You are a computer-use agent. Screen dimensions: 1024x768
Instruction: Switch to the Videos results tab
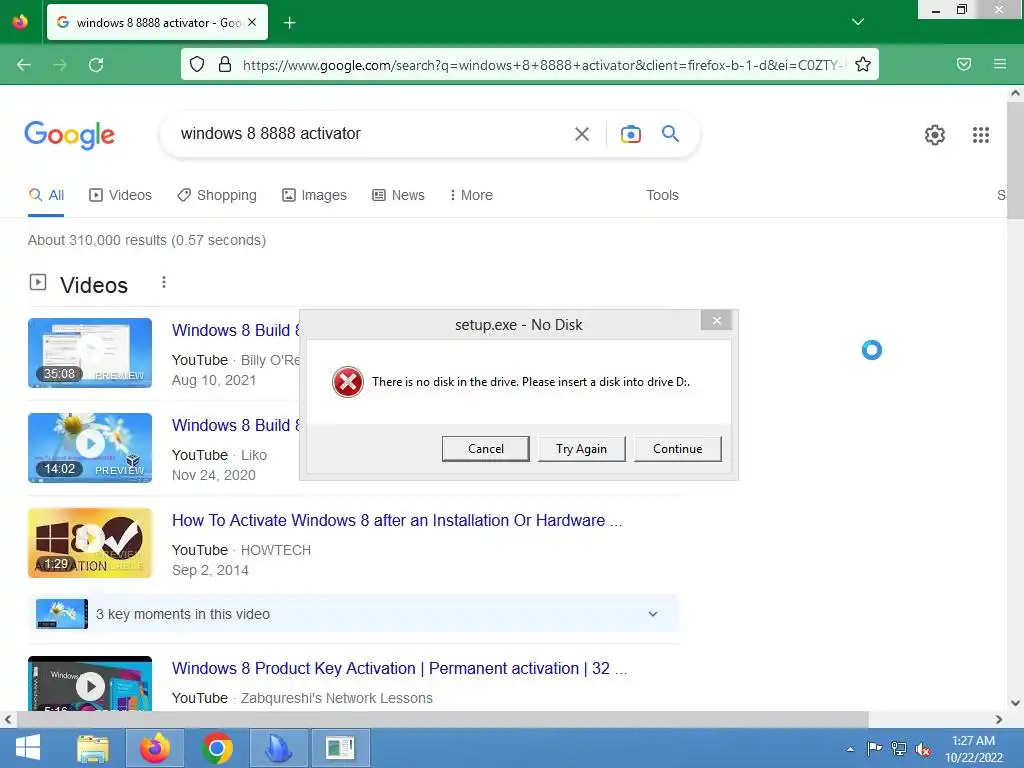120,195
